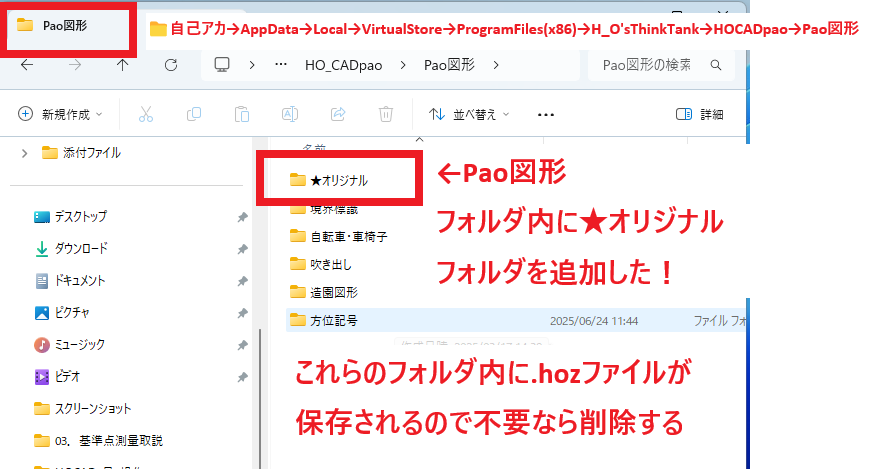The image size is (870, 469).
Task: Expand the 添付ファイル tree node
Action: pyautogui.click(x=24, y=153)
